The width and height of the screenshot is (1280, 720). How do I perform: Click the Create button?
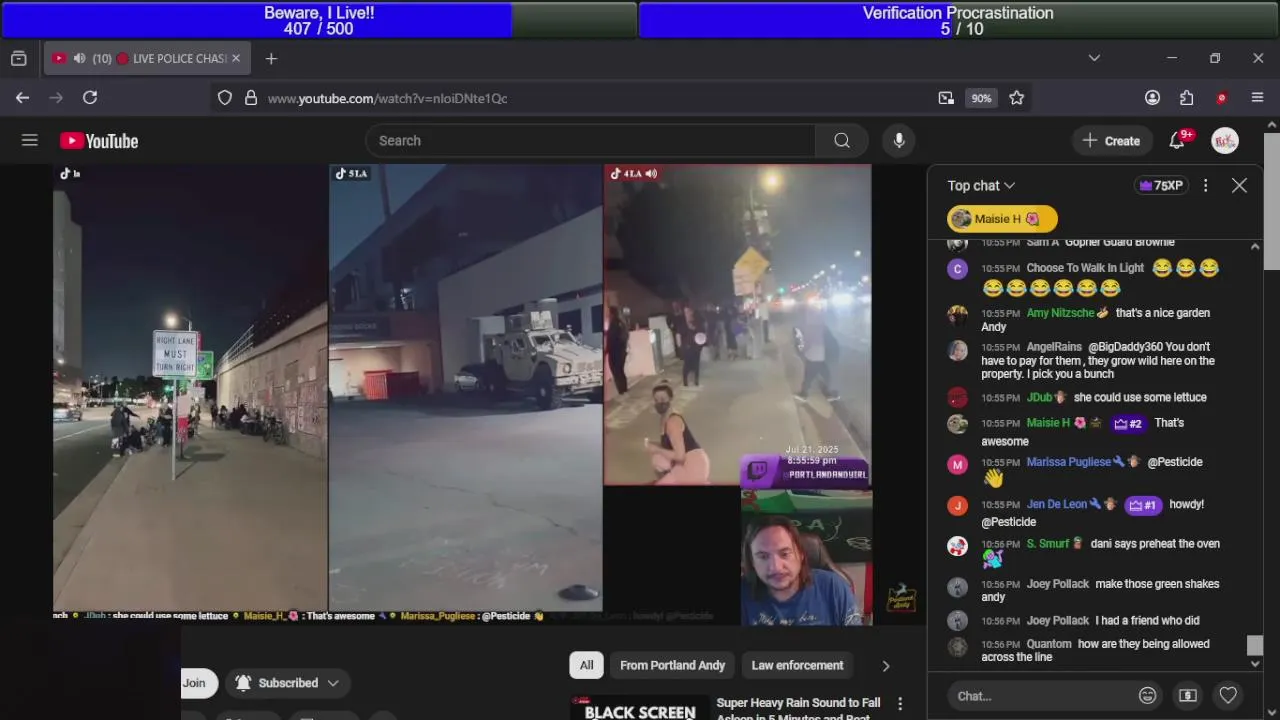click(x=1111, y=141)
